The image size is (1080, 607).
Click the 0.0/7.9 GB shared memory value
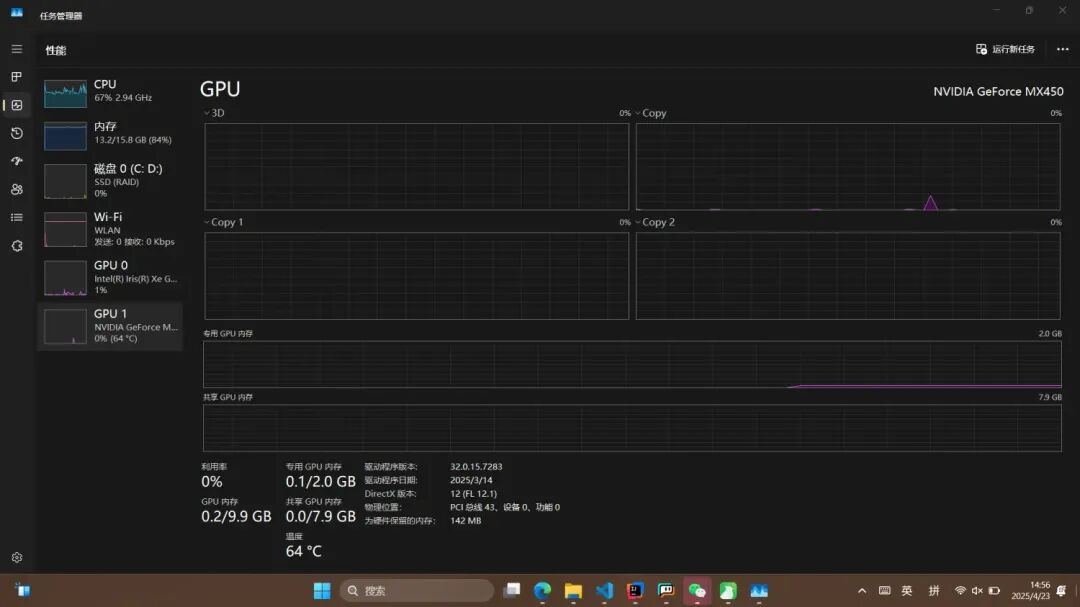[320, 516]
